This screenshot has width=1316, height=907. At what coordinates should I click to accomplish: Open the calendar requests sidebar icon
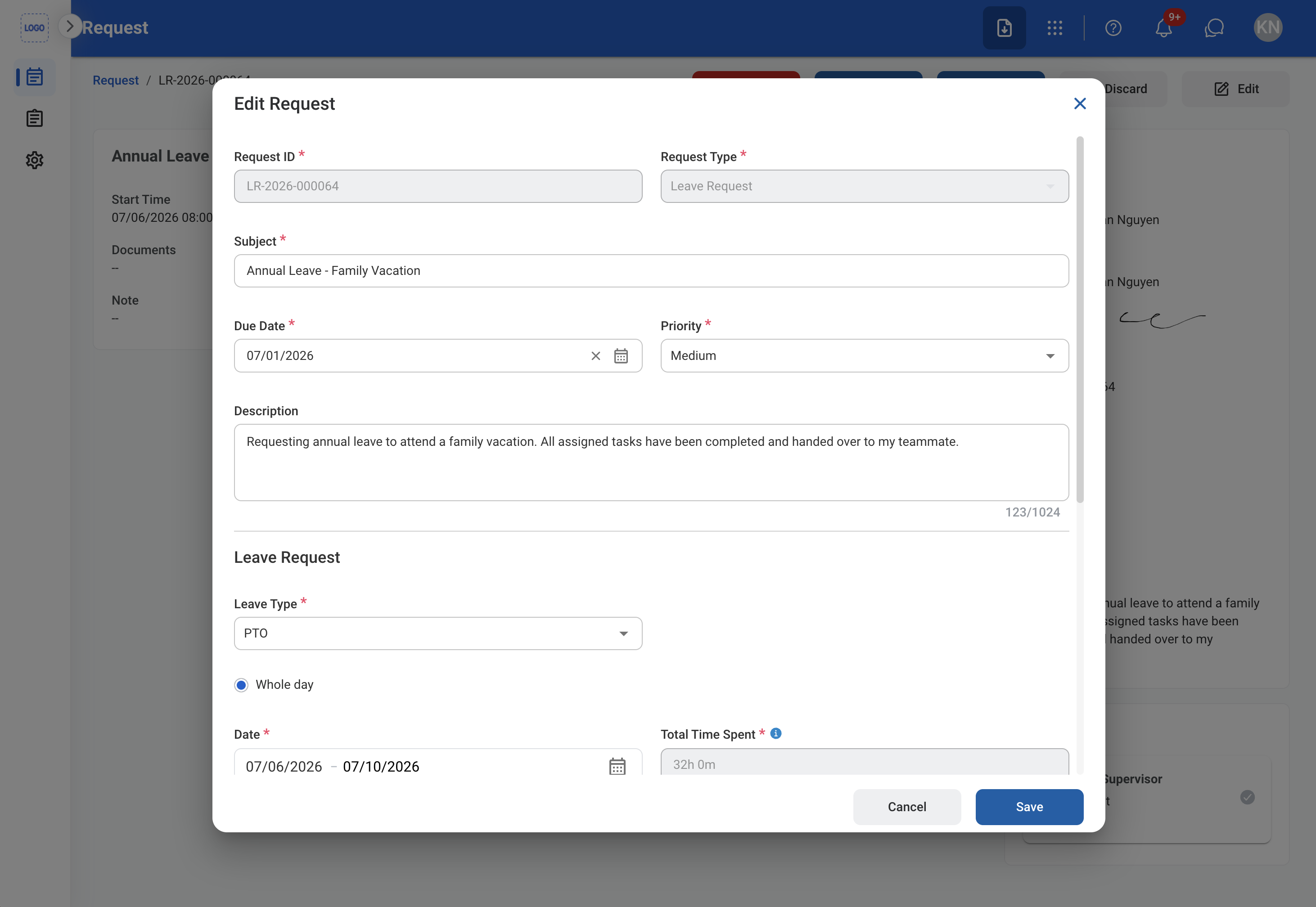tap(35, 77)
